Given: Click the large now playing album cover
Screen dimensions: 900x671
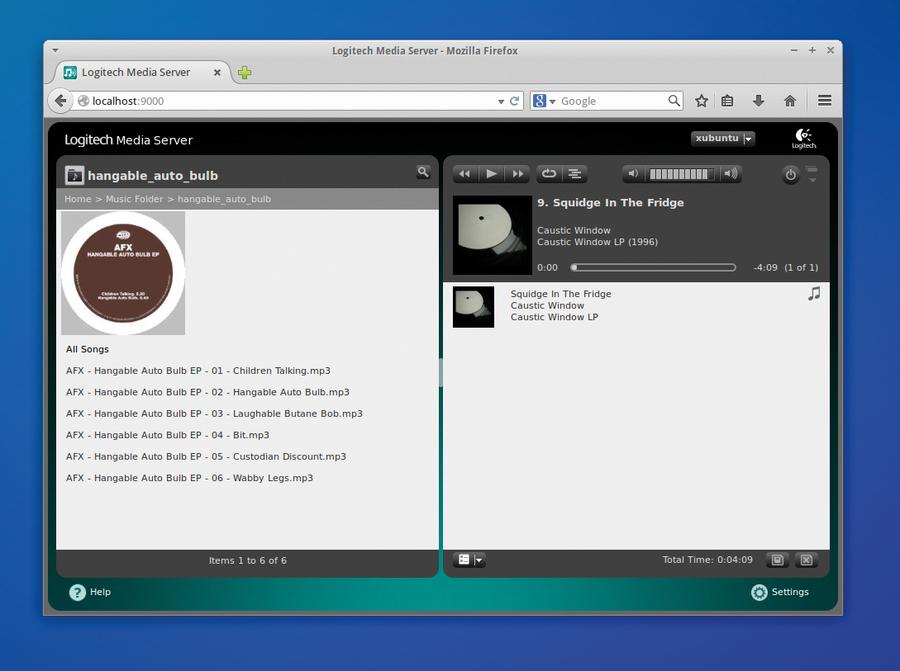Looking at the screenshot, I should (492, 235).
